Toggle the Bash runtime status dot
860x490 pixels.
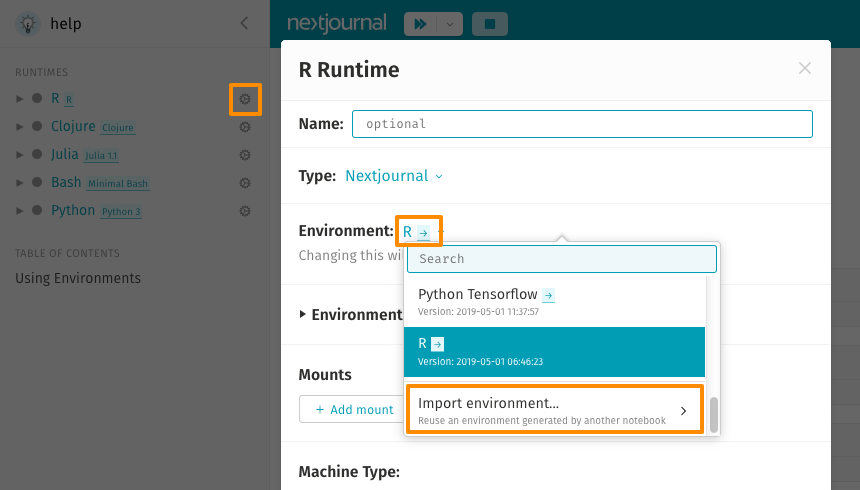click(37, 182)
